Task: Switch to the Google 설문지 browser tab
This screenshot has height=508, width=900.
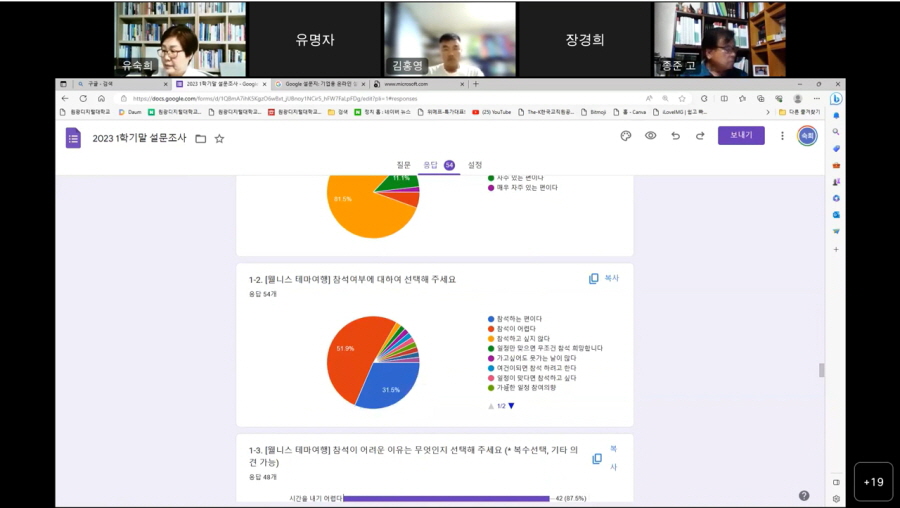Action: point(320,84)
